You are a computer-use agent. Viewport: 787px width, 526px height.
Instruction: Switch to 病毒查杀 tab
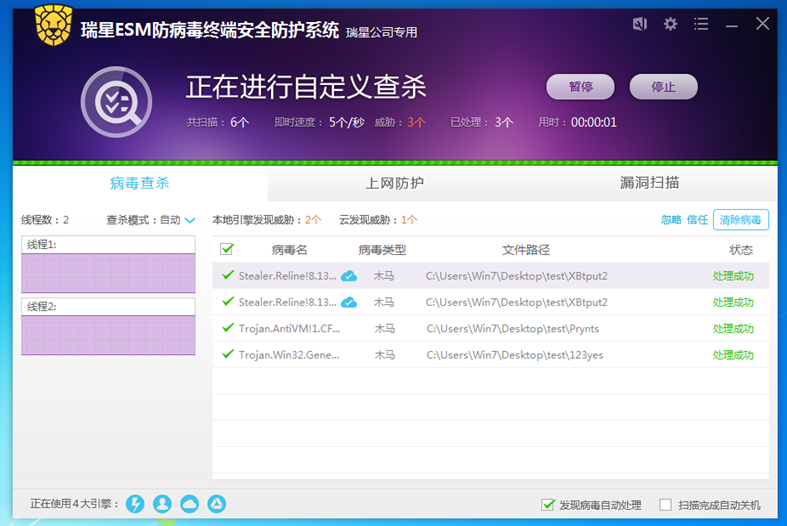[x=140, y=183]
